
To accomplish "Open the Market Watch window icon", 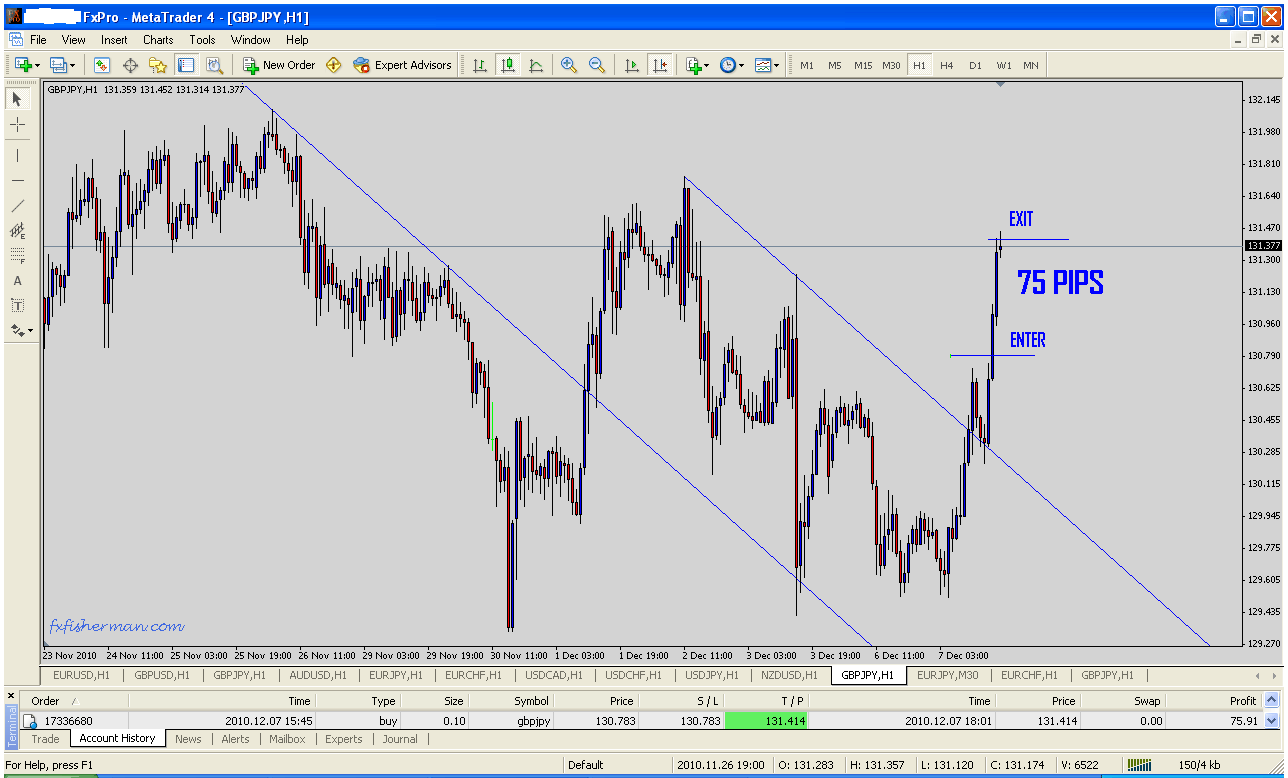I will (102, 65).
